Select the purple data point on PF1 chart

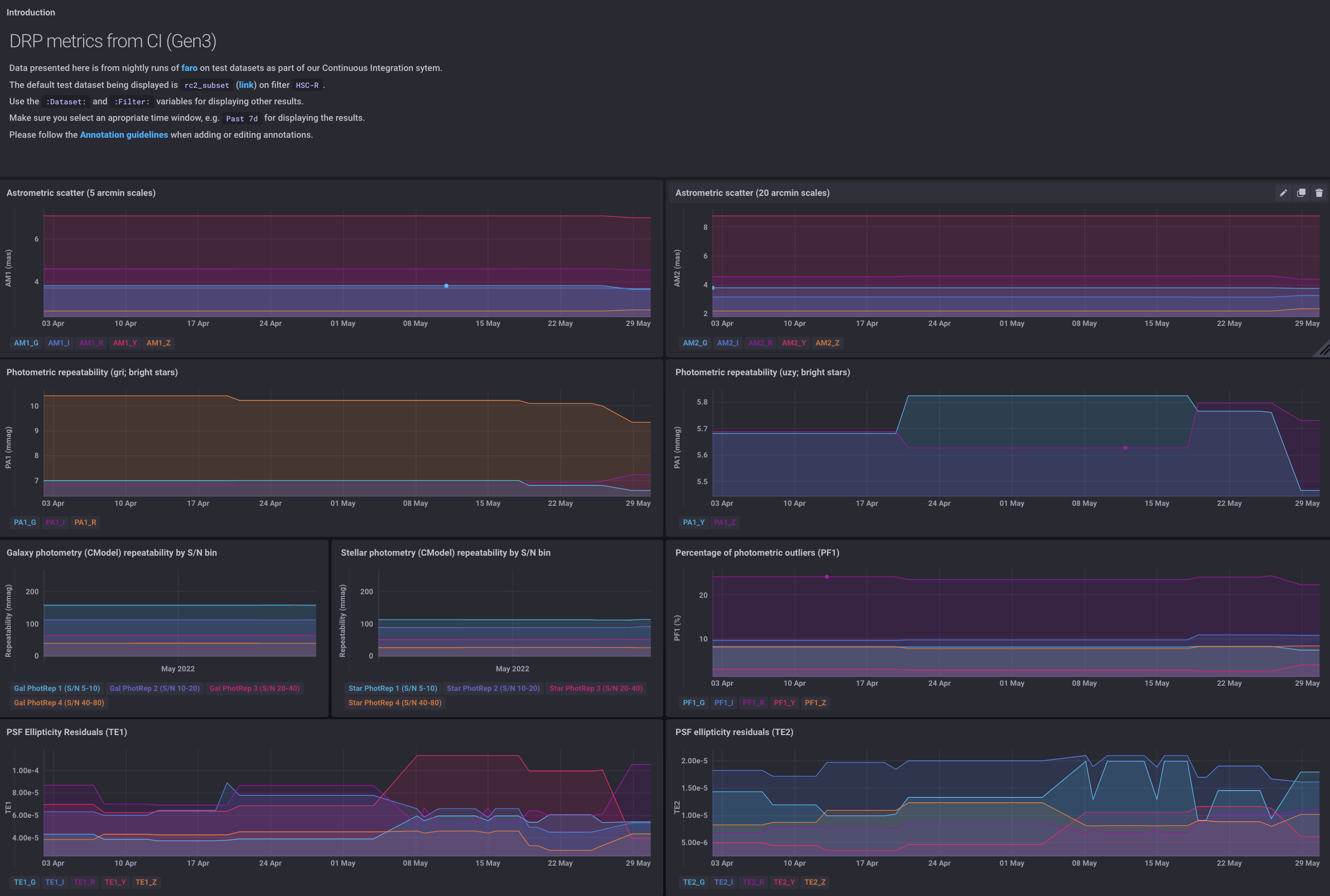tap(827, 577)
